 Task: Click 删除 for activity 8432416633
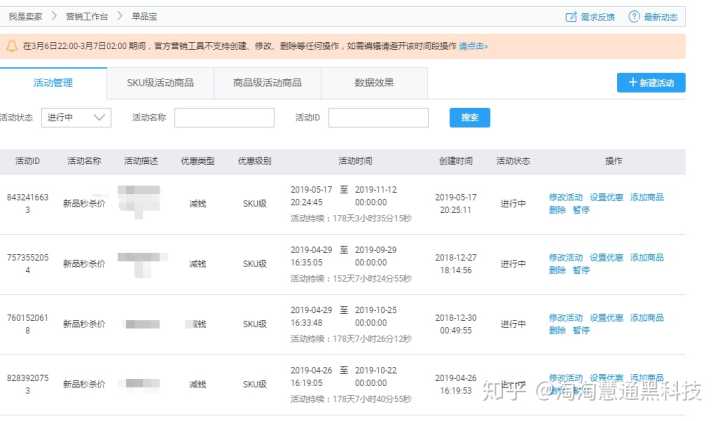(x=557, y=210)
